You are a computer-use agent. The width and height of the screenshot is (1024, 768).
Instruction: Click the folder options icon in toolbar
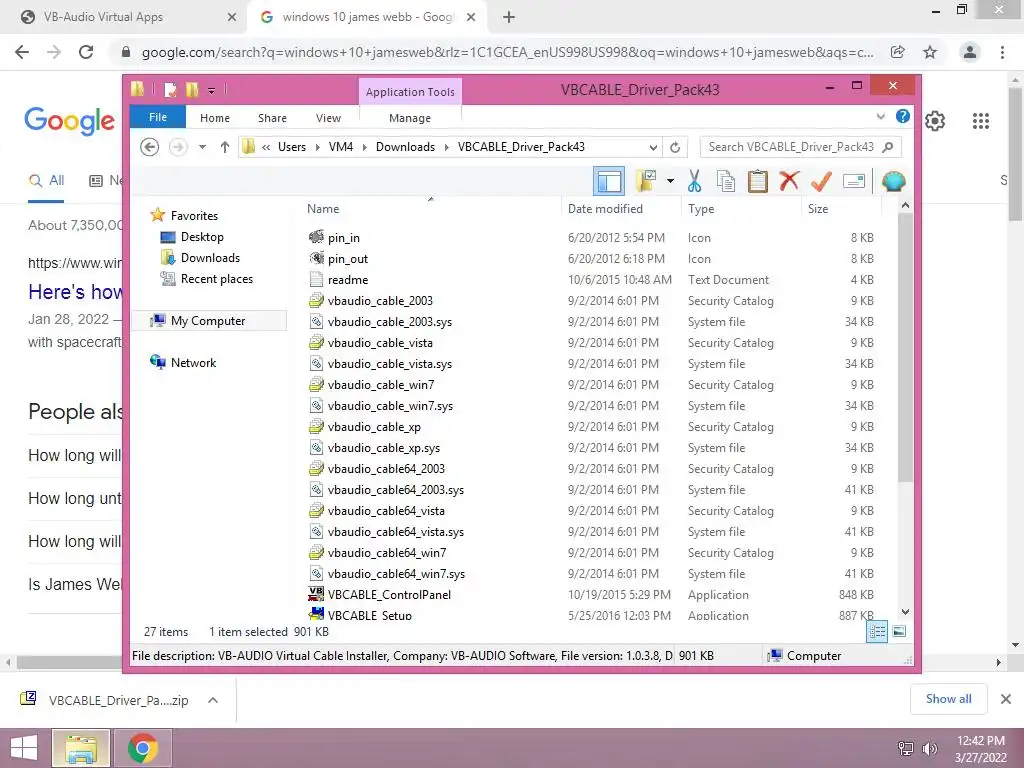(646, 181)
